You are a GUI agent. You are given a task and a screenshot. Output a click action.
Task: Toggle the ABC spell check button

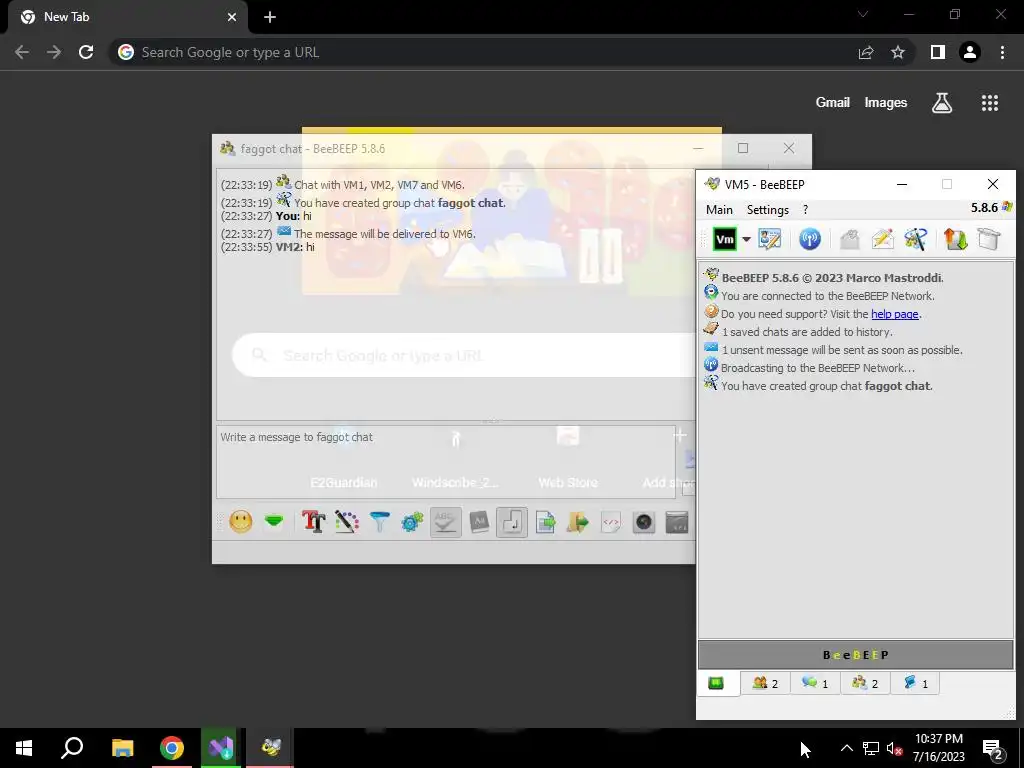(445, 522)
